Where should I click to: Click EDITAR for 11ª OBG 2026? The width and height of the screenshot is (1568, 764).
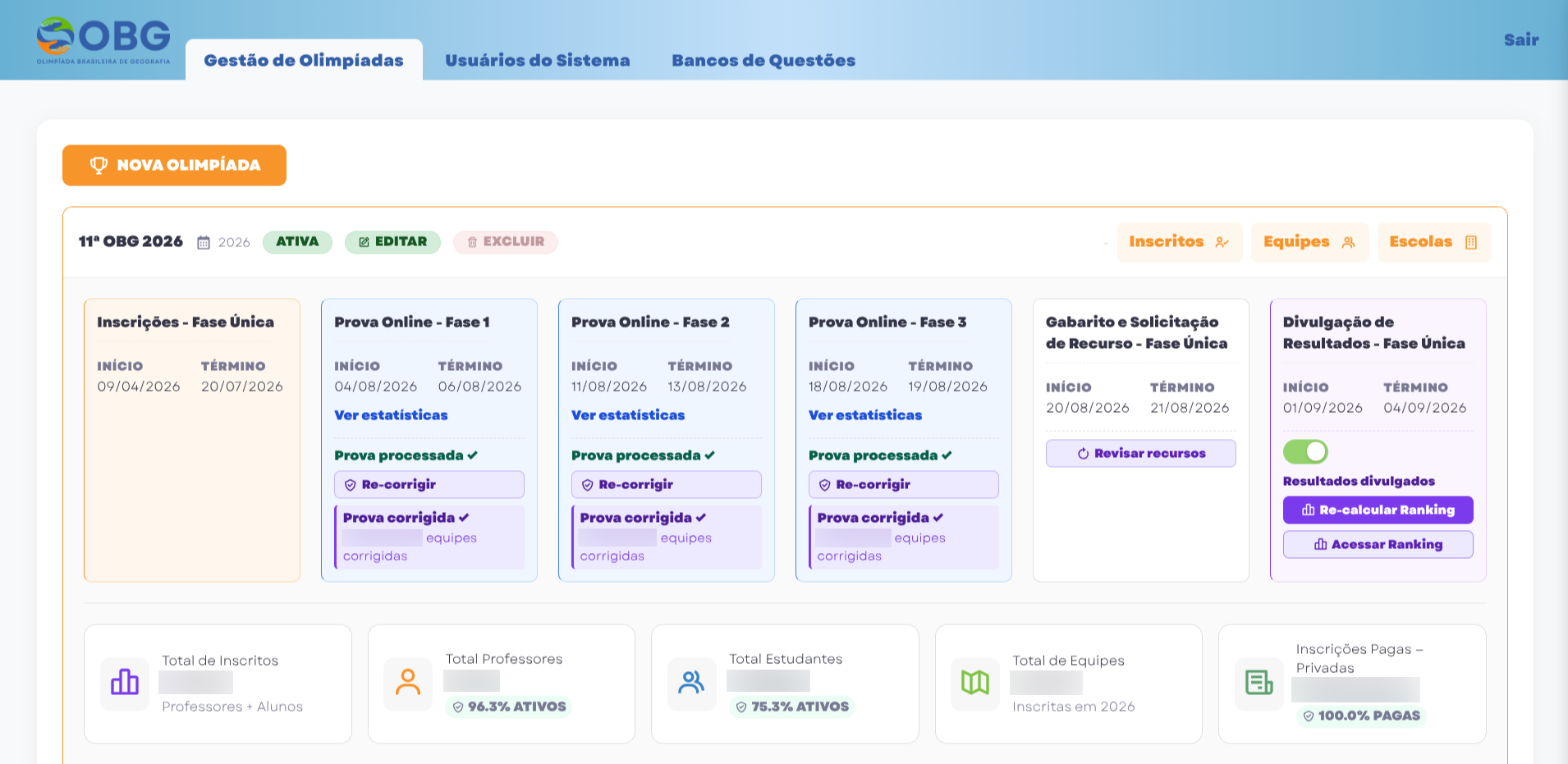point(392,242)
